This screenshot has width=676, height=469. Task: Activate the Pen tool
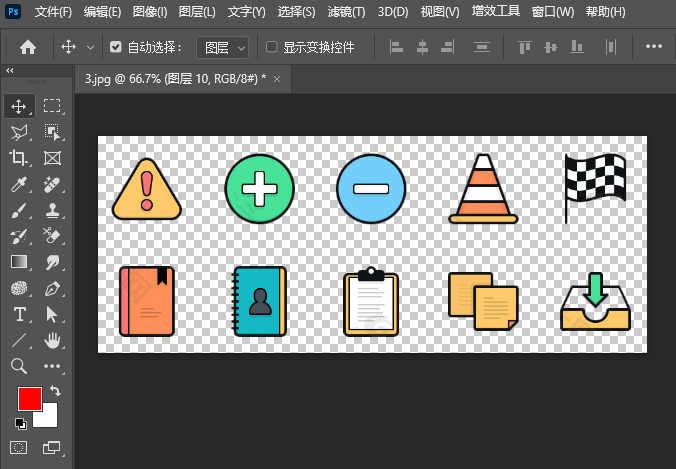52,288
